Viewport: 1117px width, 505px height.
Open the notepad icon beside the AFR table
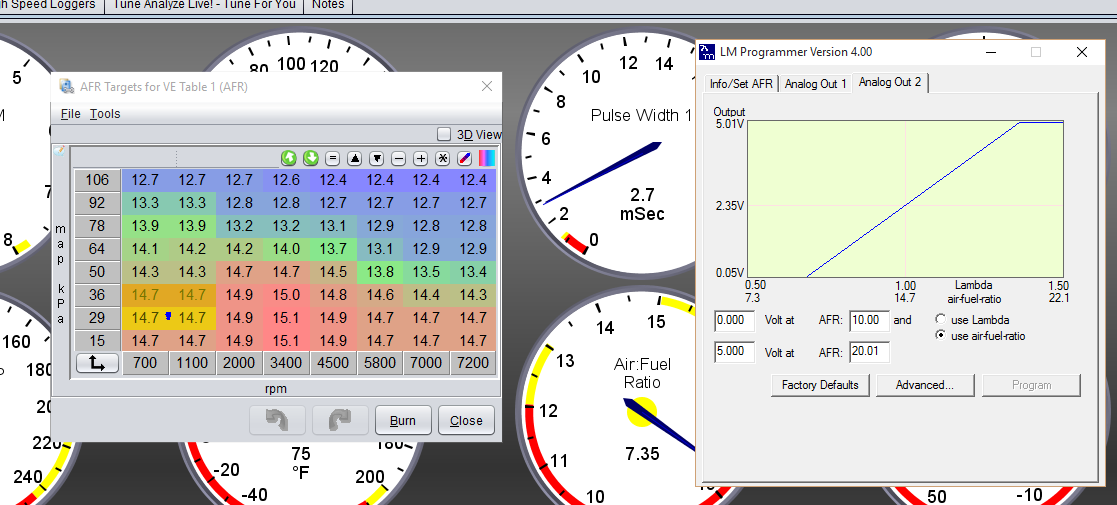[x=59, y=150]
